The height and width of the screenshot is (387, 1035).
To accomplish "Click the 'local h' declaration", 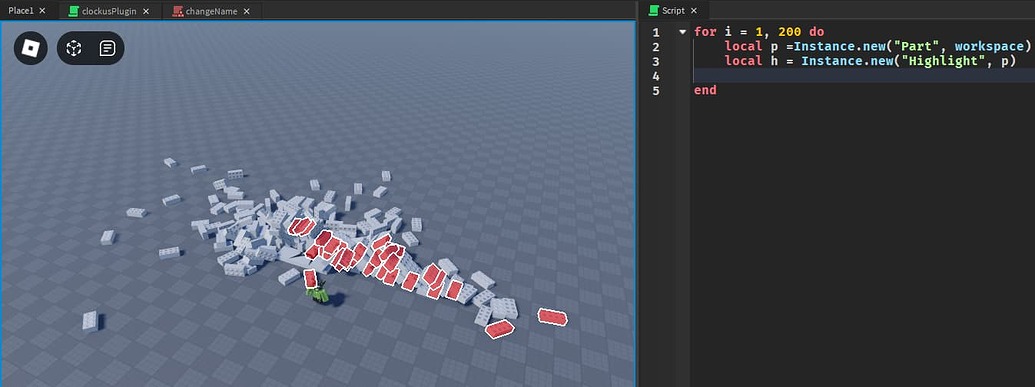I will [x=752, y=61].
